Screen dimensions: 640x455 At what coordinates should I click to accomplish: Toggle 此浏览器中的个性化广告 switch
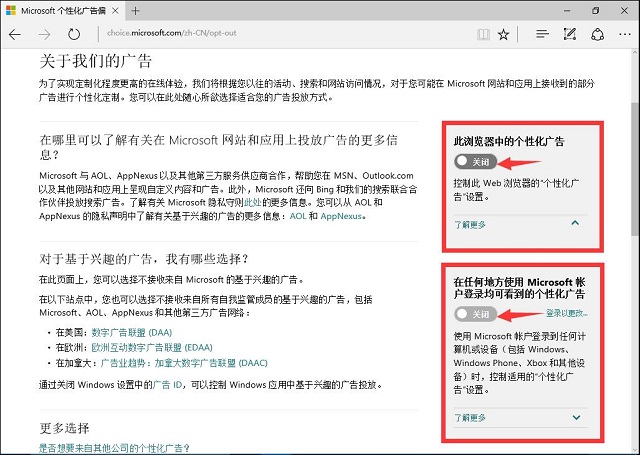476,162
